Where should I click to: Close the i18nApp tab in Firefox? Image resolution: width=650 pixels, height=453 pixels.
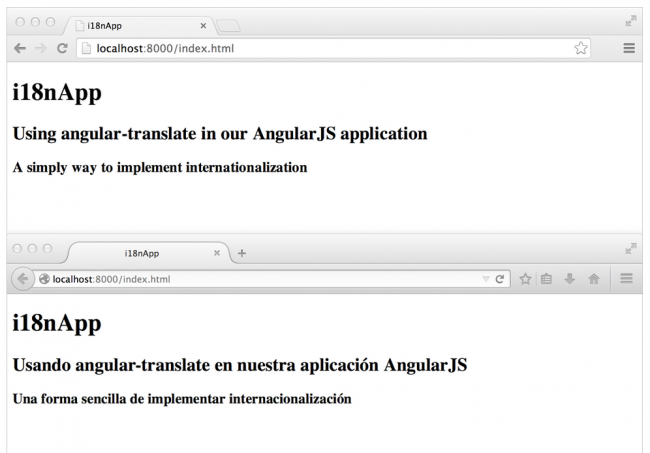pos(217,253)
